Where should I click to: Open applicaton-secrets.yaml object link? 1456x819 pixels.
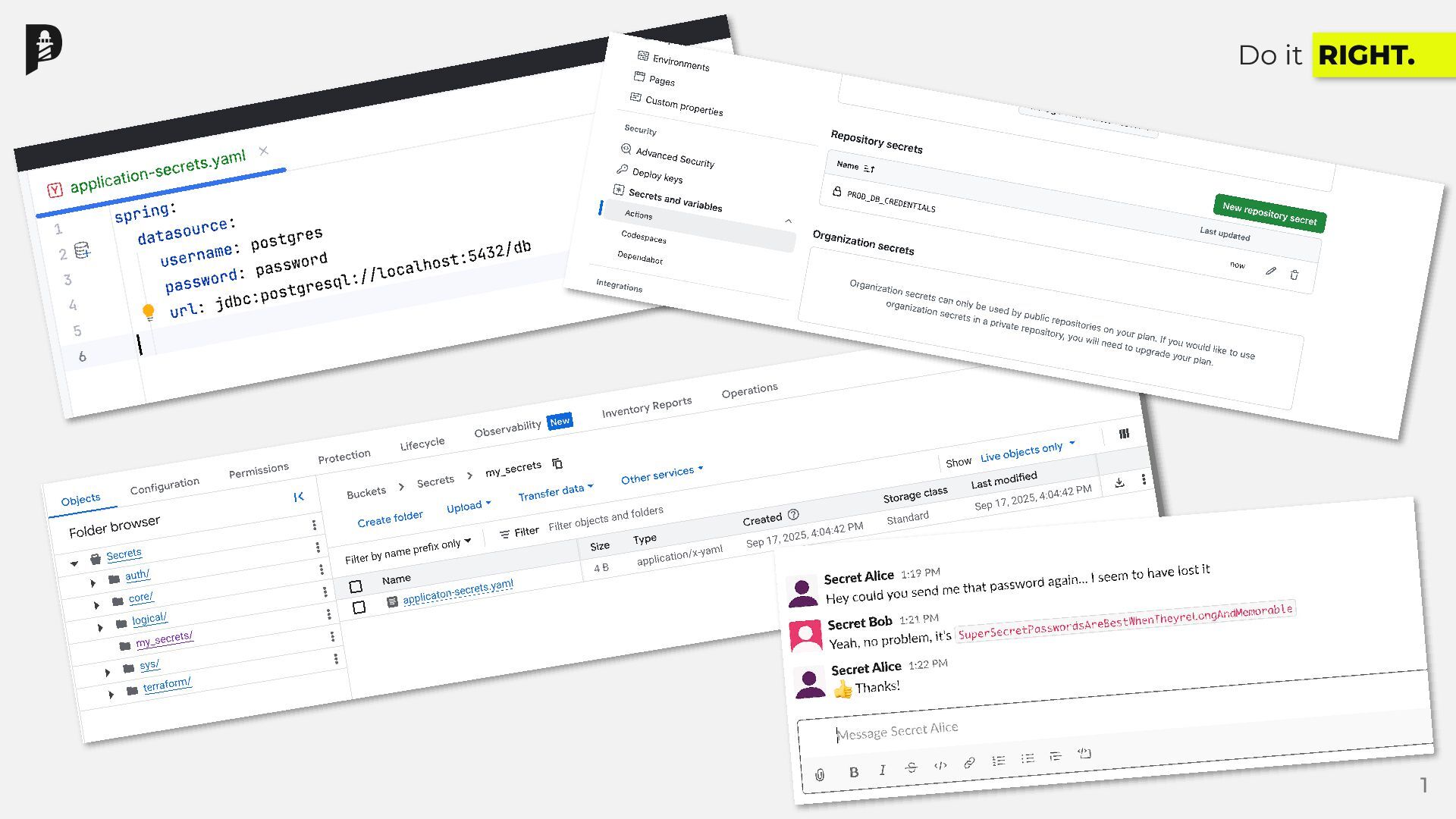pos(457,592)
